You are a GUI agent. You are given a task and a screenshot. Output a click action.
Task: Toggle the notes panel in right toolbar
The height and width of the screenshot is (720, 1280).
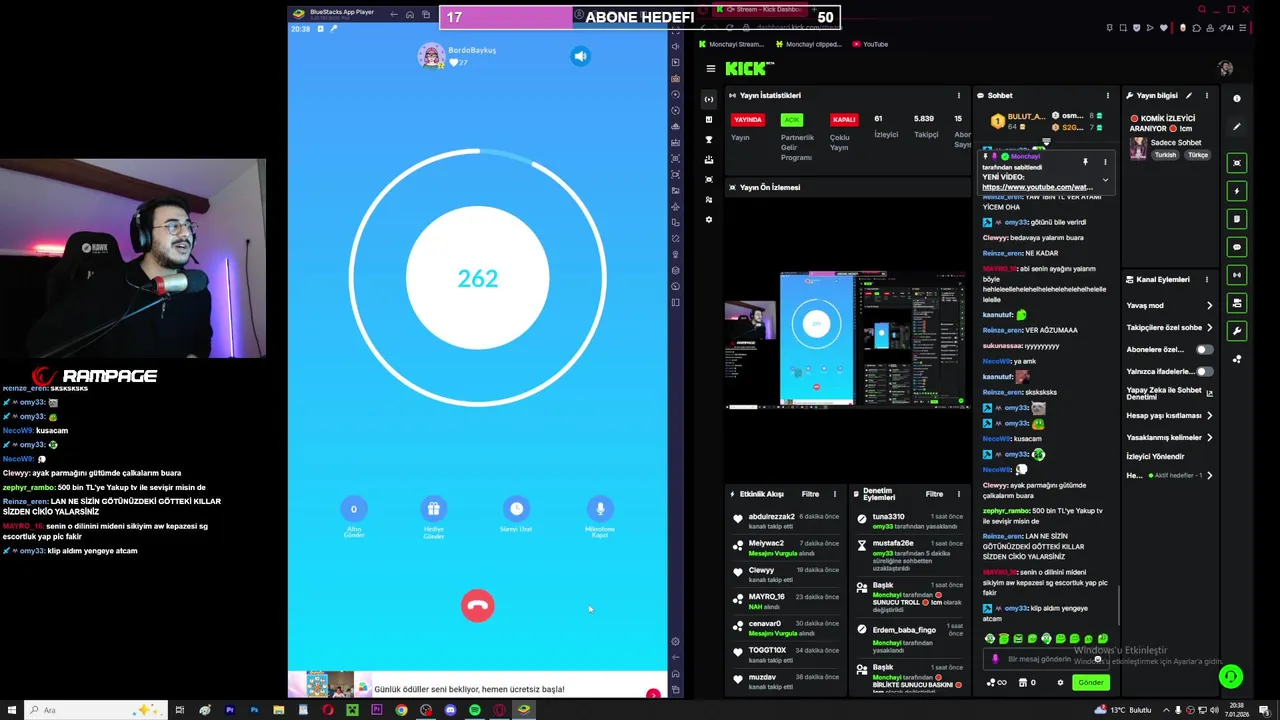(1237, 219)
